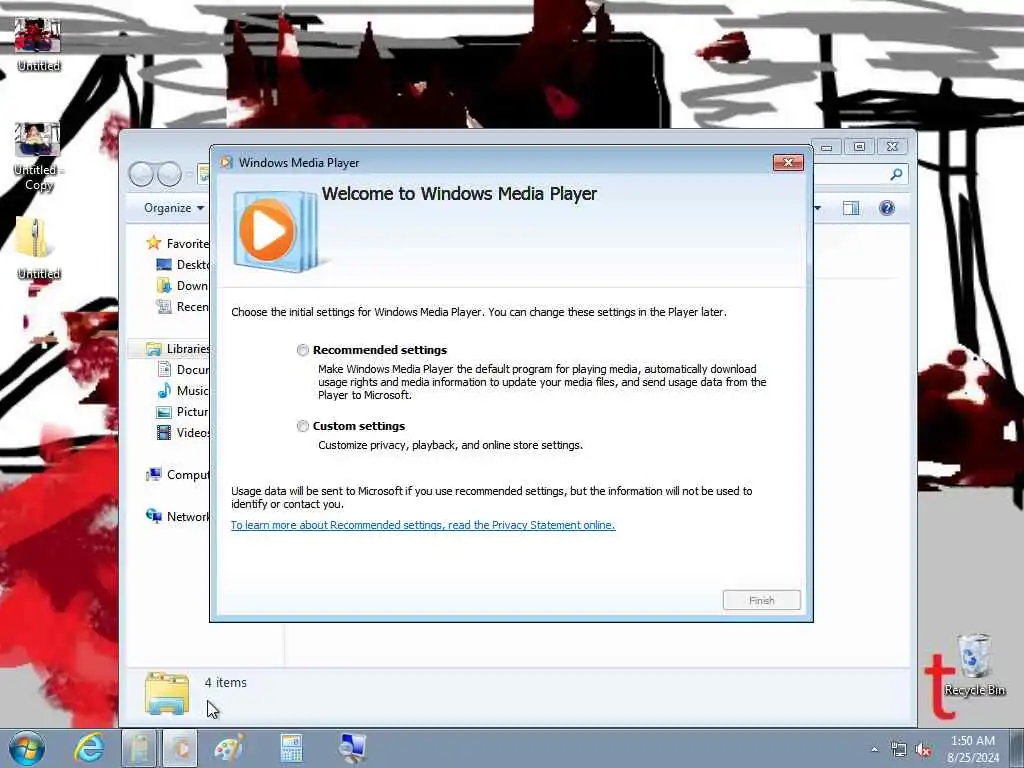Open the remote desktop taskbar icon
Screen dimensions: 1024x768
tap(353, 748)
